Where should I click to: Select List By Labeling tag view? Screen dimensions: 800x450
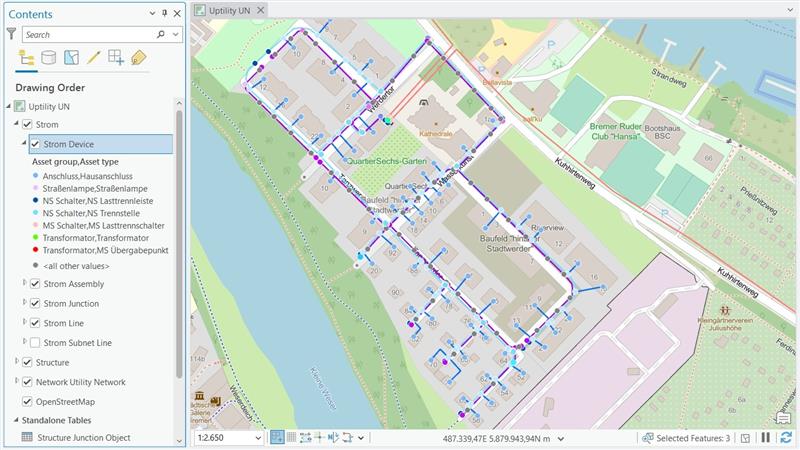pyautogui.click(x=138, y=57)
